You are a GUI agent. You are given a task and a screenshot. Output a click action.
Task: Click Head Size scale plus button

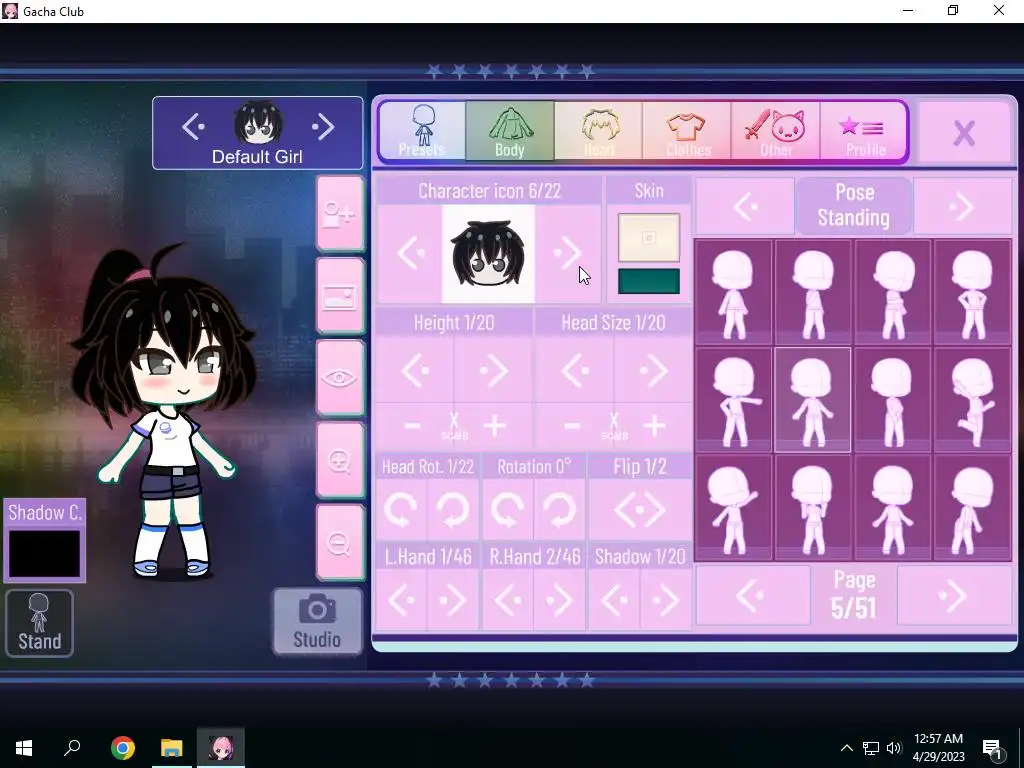[654, 426]
